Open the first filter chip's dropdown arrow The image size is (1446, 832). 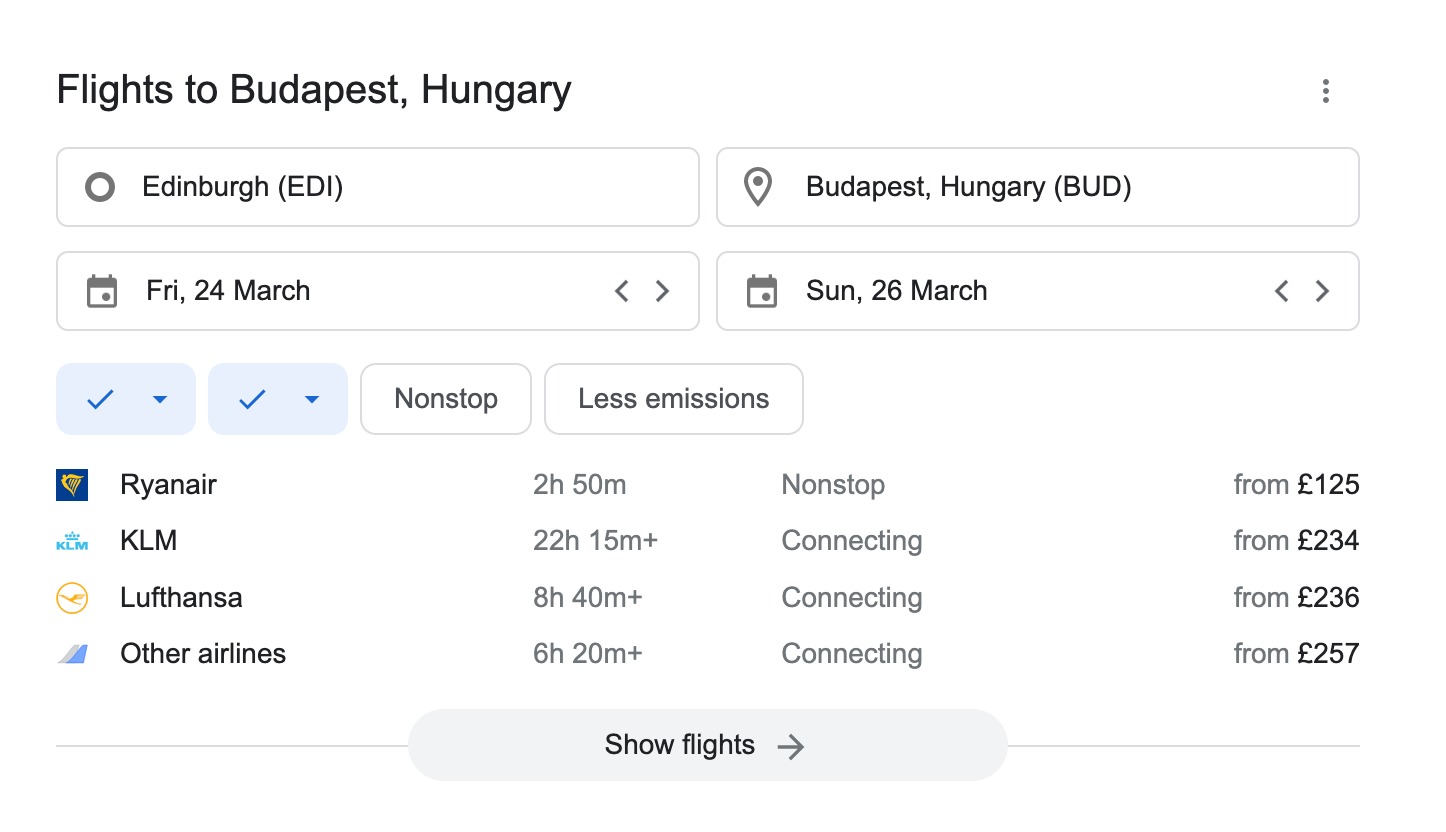160,399
